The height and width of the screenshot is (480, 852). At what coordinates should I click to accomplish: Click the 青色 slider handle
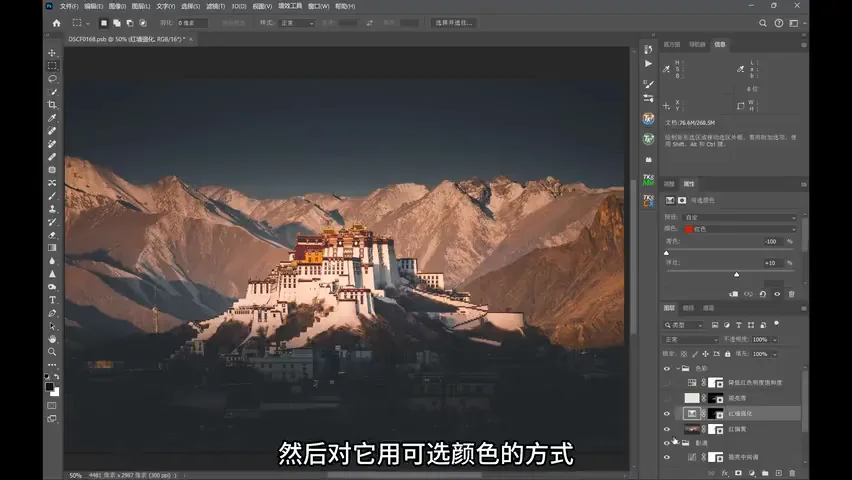667,253
